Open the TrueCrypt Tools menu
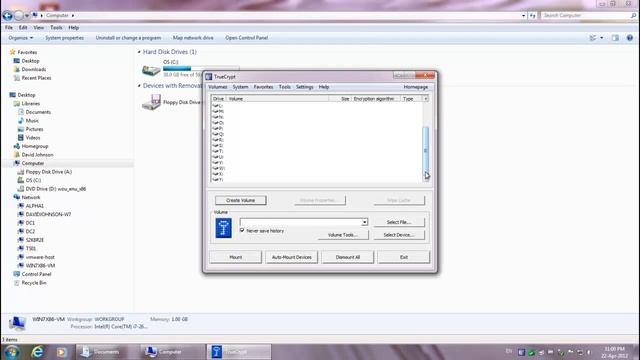The height and width of the screenshot is (360, 640). [284, 87]
